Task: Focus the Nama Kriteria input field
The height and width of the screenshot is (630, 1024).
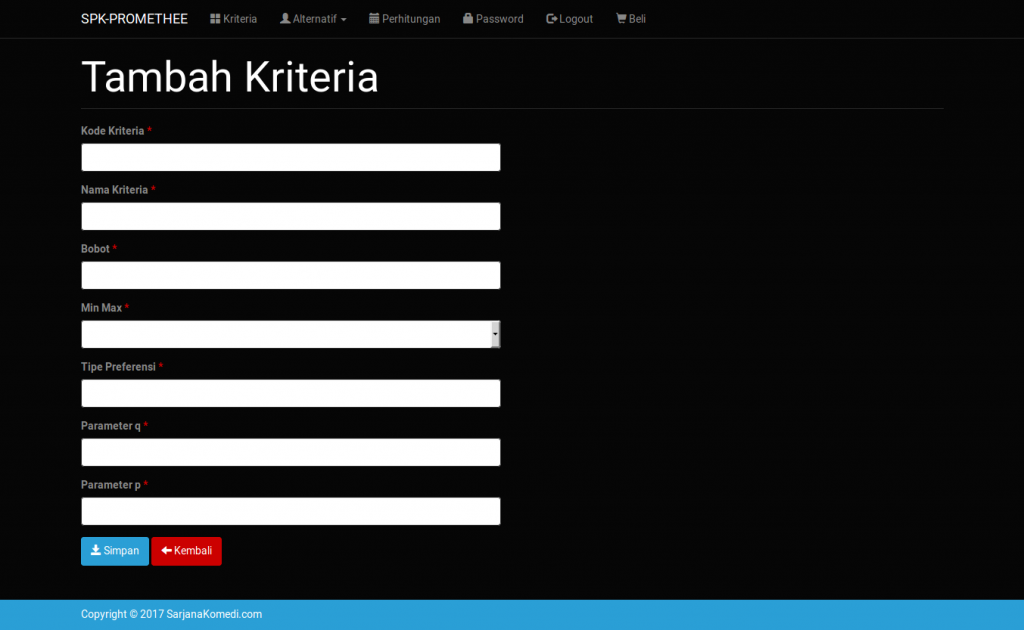Action: pos(291,216)
